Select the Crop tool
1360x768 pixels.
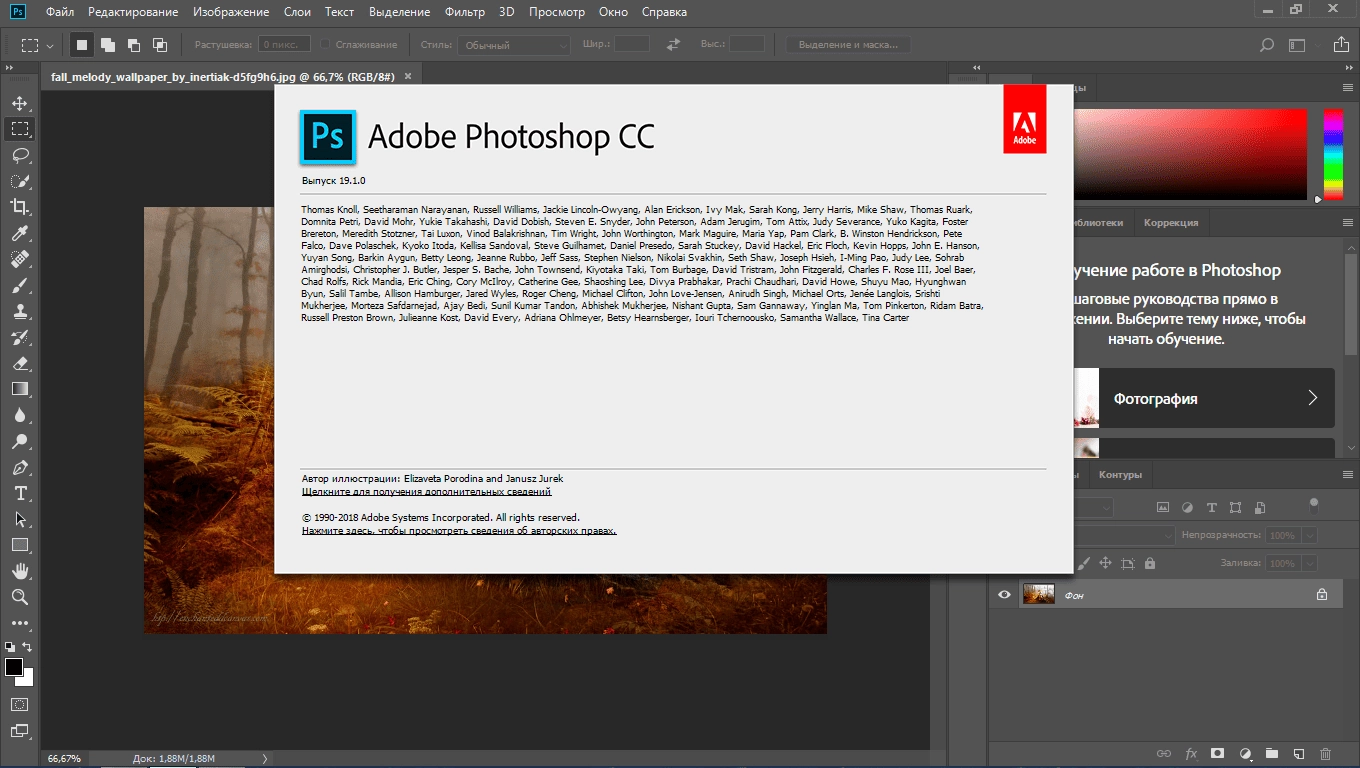(x=20, y=207)
